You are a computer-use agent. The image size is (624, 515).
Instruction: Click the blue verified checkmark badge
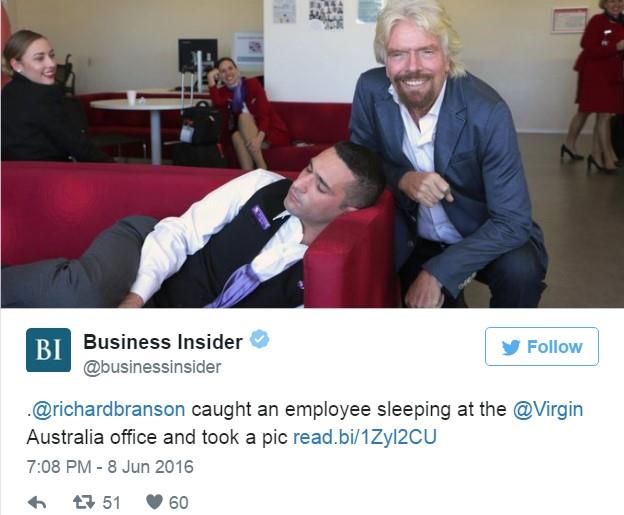tap(259, 339)
